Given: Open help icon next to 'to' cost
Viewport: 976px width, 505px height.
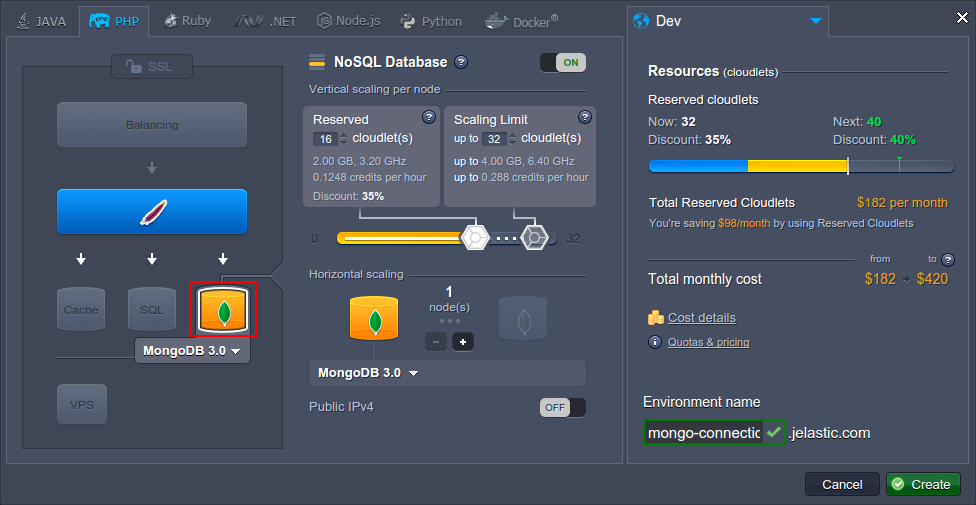Looking at the screenshot, I should 948,260.
